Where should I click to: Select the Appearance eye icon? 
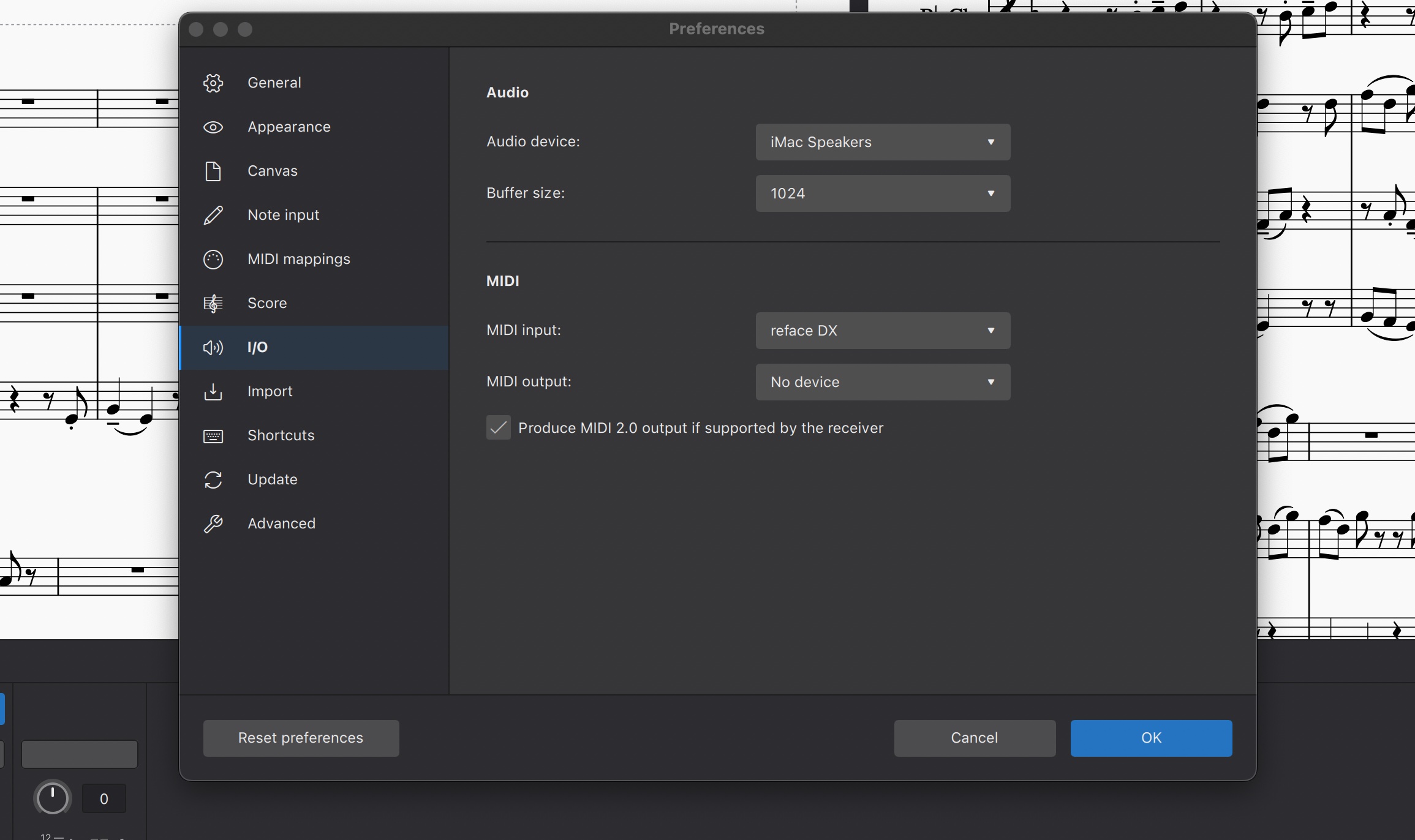[213, 127]
